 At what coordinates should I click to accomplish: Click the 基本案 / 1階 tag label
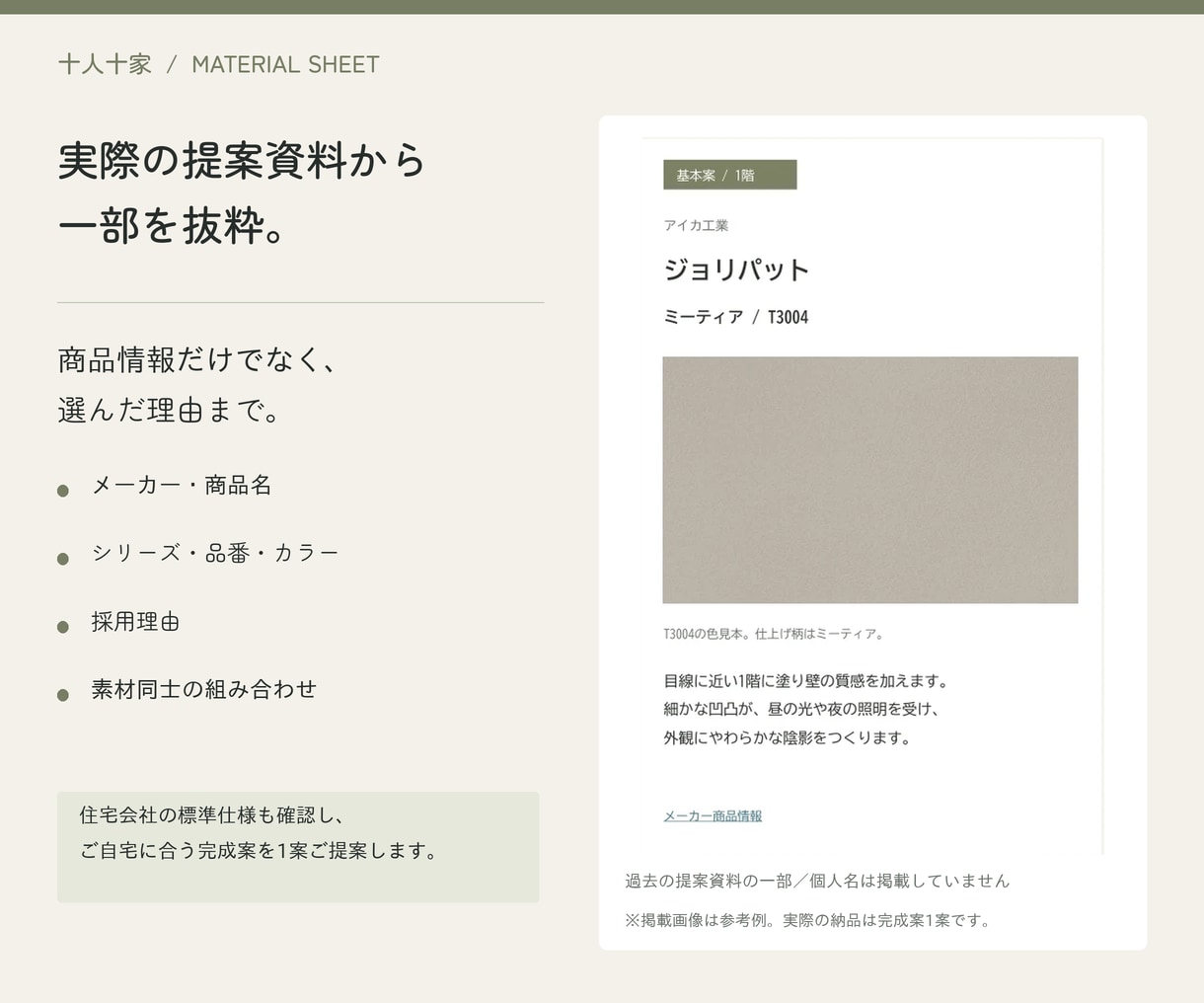click(730, 175)
